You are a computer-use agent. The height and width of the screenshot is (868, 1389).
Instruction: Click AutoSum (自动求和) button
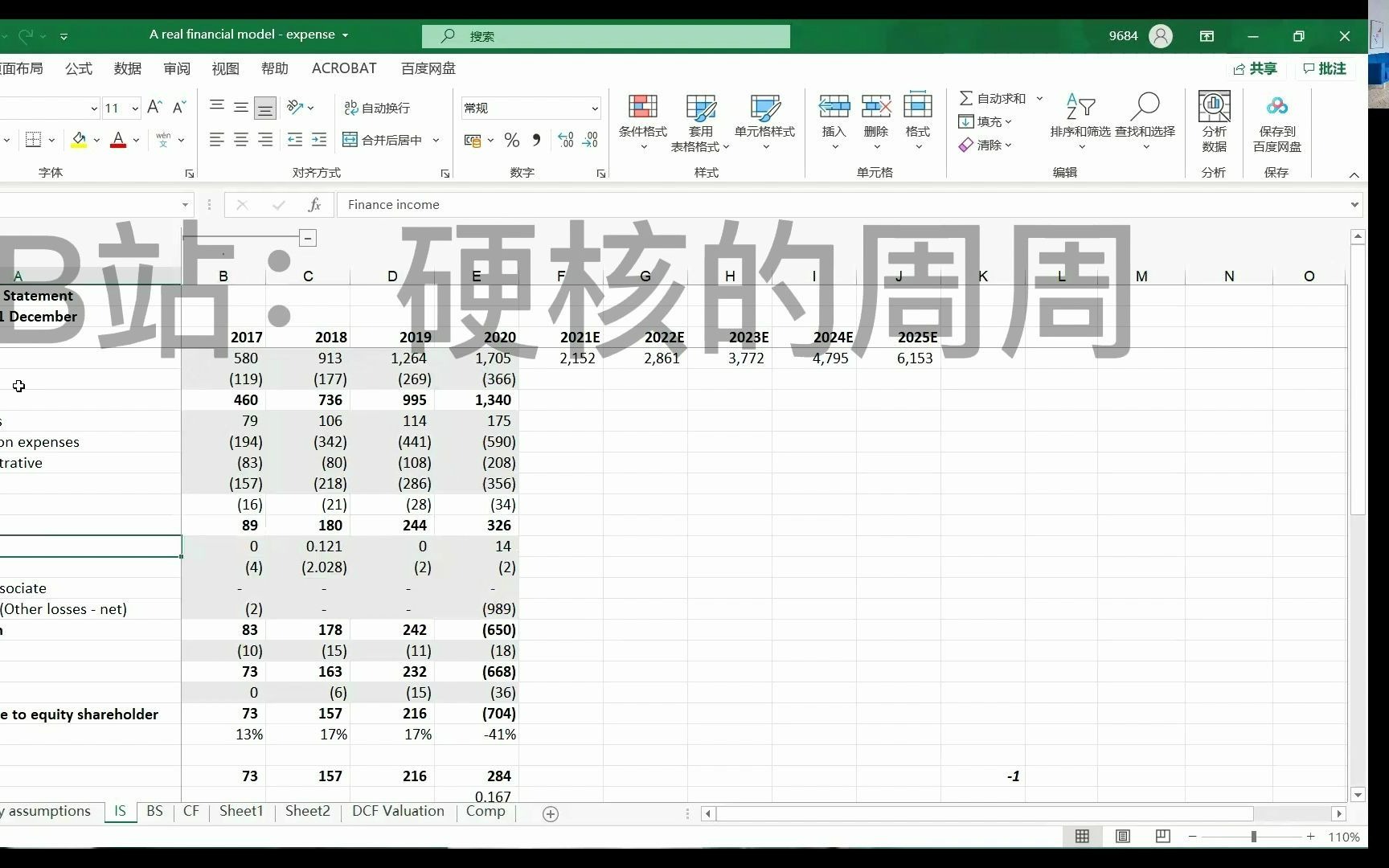993,98
